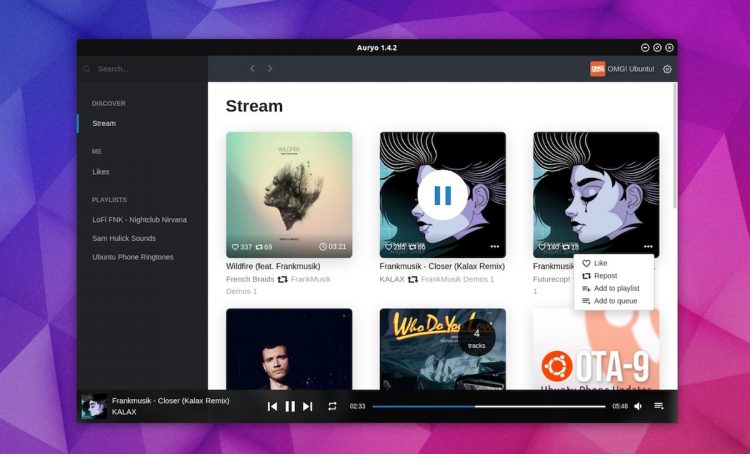This screenshot has height=454, width=750.
Task: Focus the Search input field
Action: tap(143, 69)
